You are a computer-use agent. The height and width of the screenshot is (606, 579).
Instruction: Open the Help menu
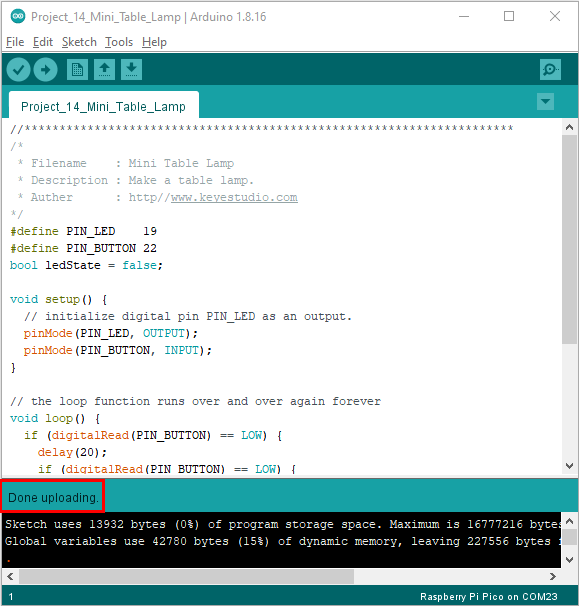[x=154, y=42]
